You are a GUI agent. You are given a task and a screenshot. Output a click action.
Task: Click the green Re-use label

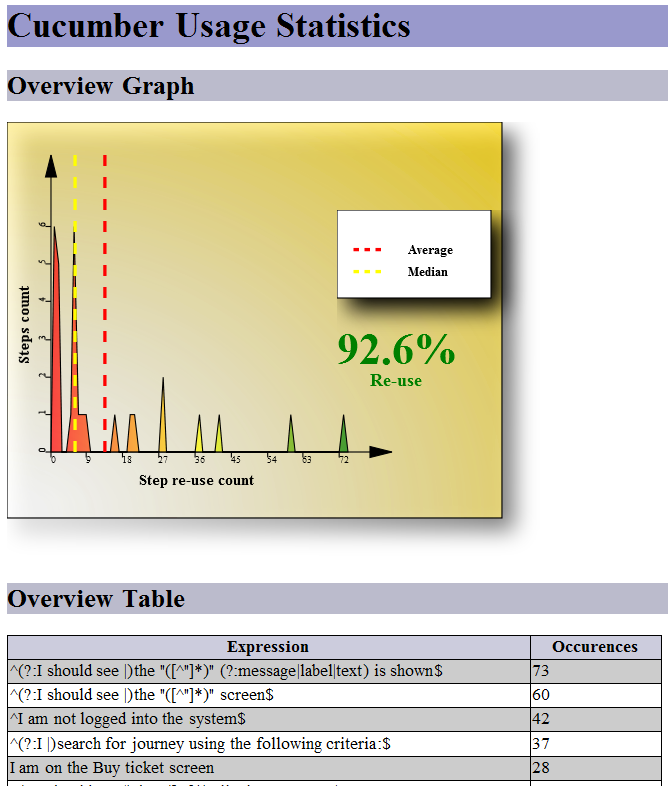tap(396, 380)
